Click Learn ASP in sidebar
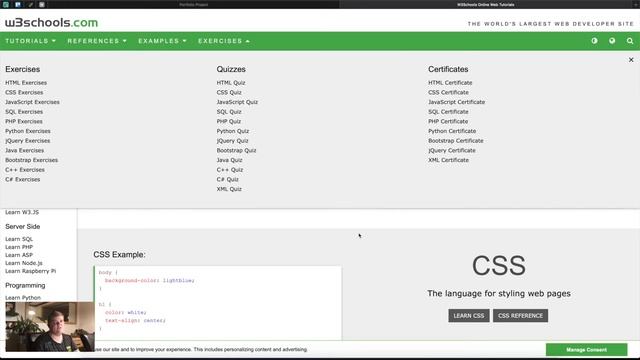 (19, 255)
